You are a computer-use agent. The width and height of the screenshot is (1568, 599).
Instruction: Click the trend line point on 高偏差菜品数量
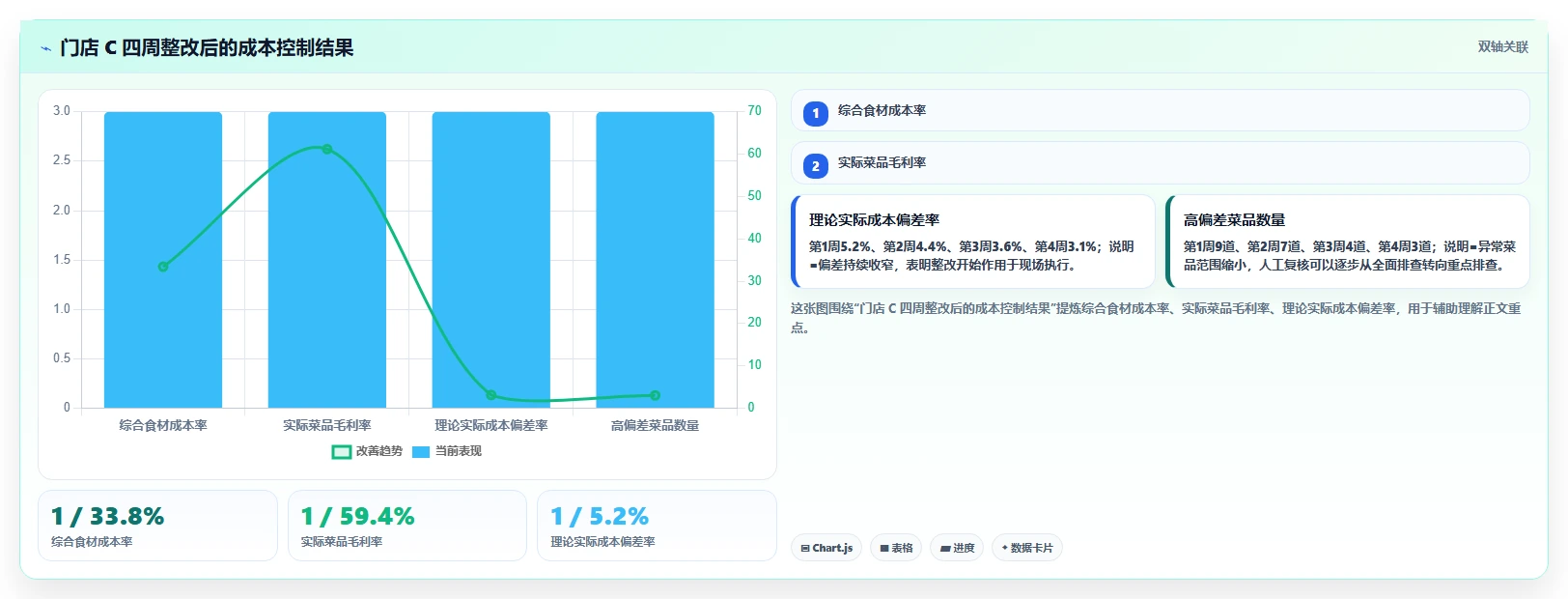coord(655,395)
